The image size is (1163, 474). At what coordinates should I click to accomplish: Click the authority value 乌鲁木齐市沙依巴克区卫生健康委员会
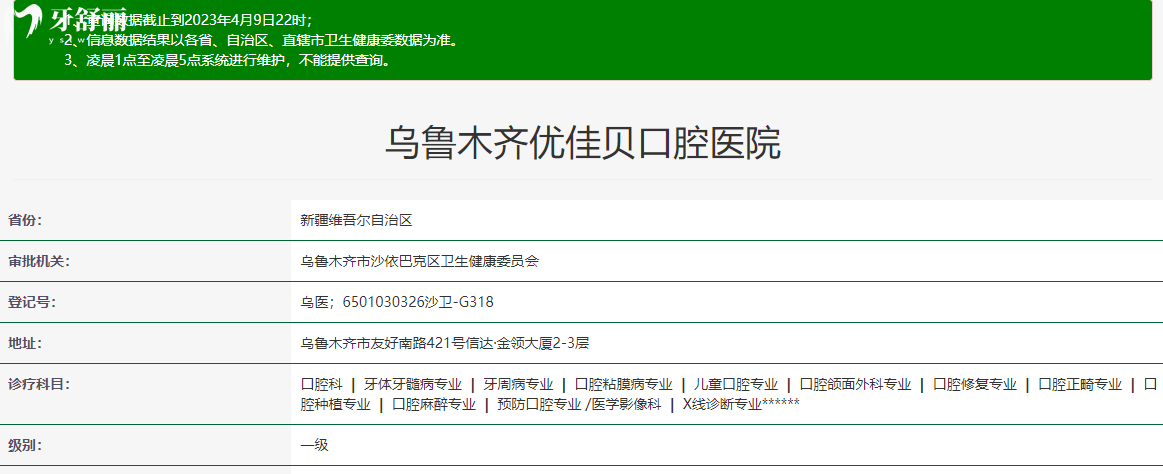coord(419,261)
